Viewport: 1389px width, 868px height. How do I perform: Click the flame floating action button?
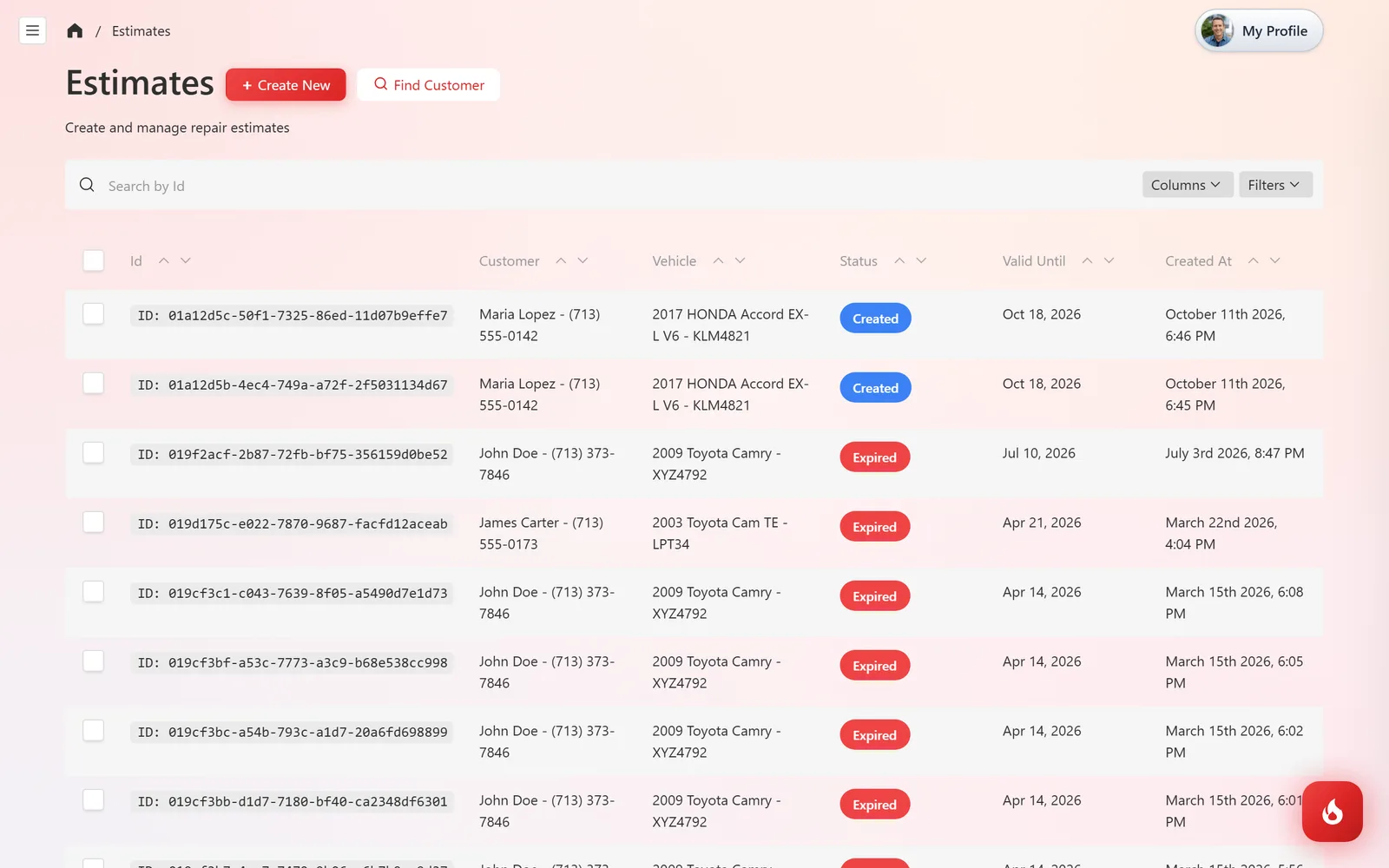pyautogui.click(x=1332, y=812)
